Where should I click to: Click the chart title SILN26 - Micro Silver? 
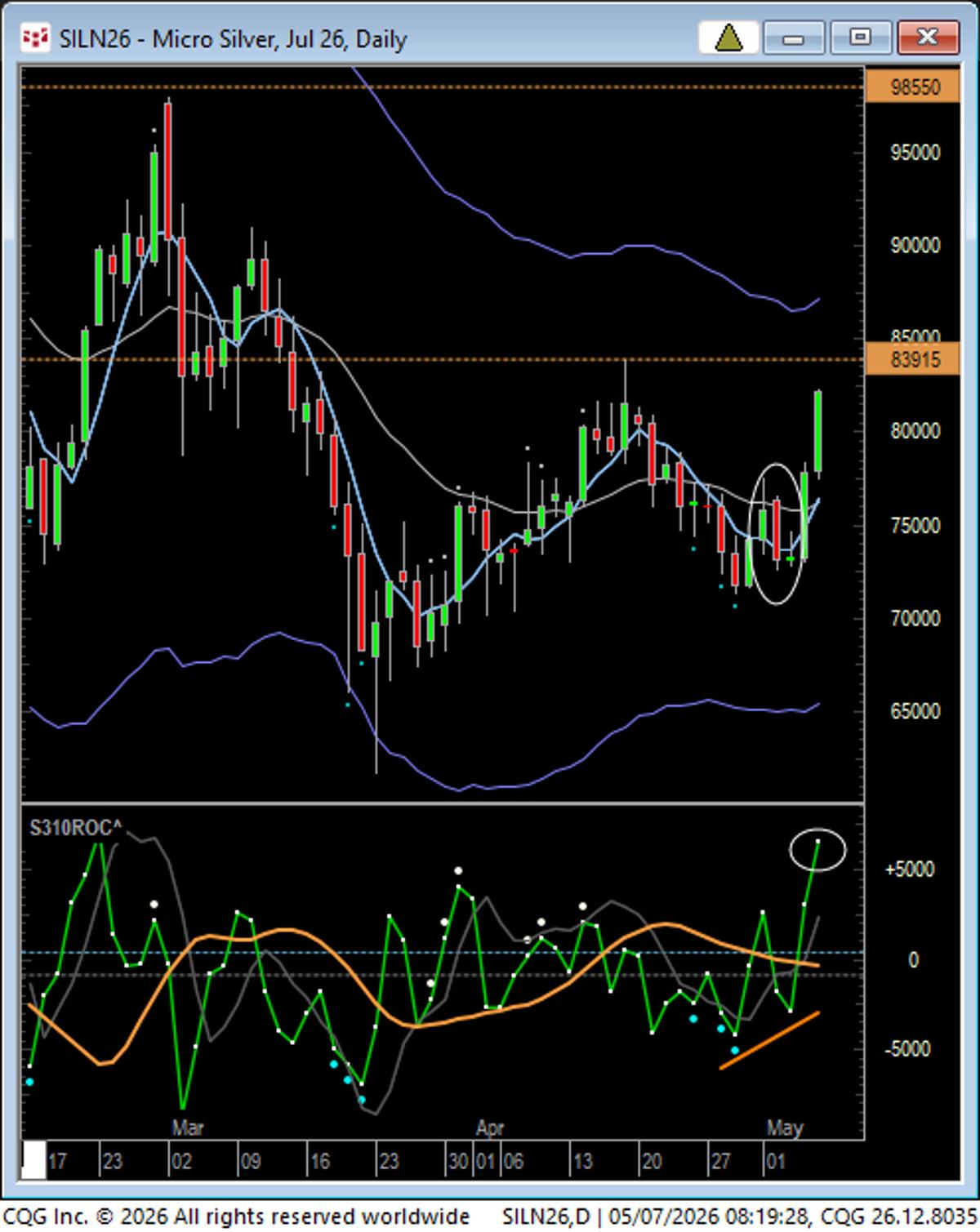click(233, 39)
